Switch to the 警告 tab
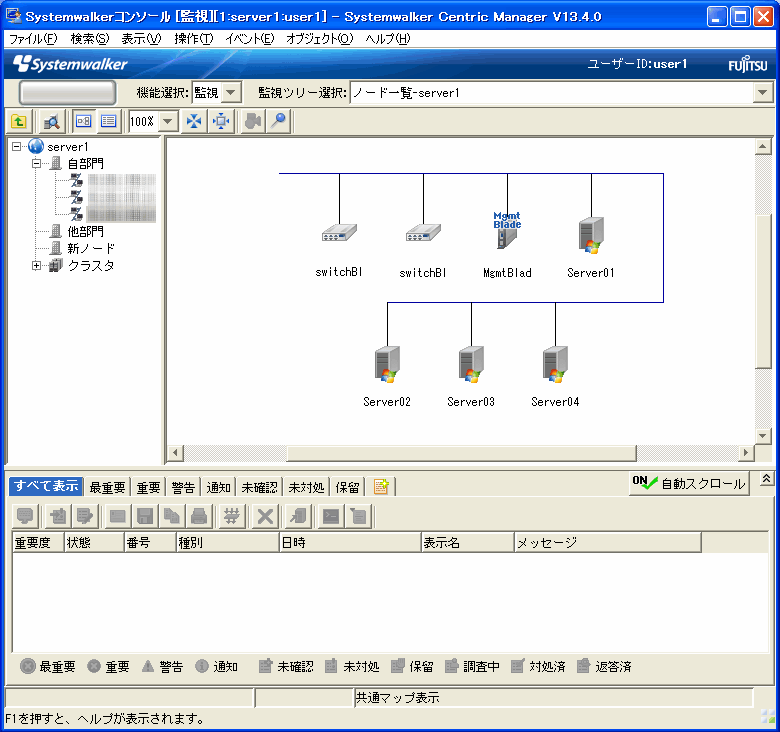This screenshot has width=780, height=732. (183, 487)
